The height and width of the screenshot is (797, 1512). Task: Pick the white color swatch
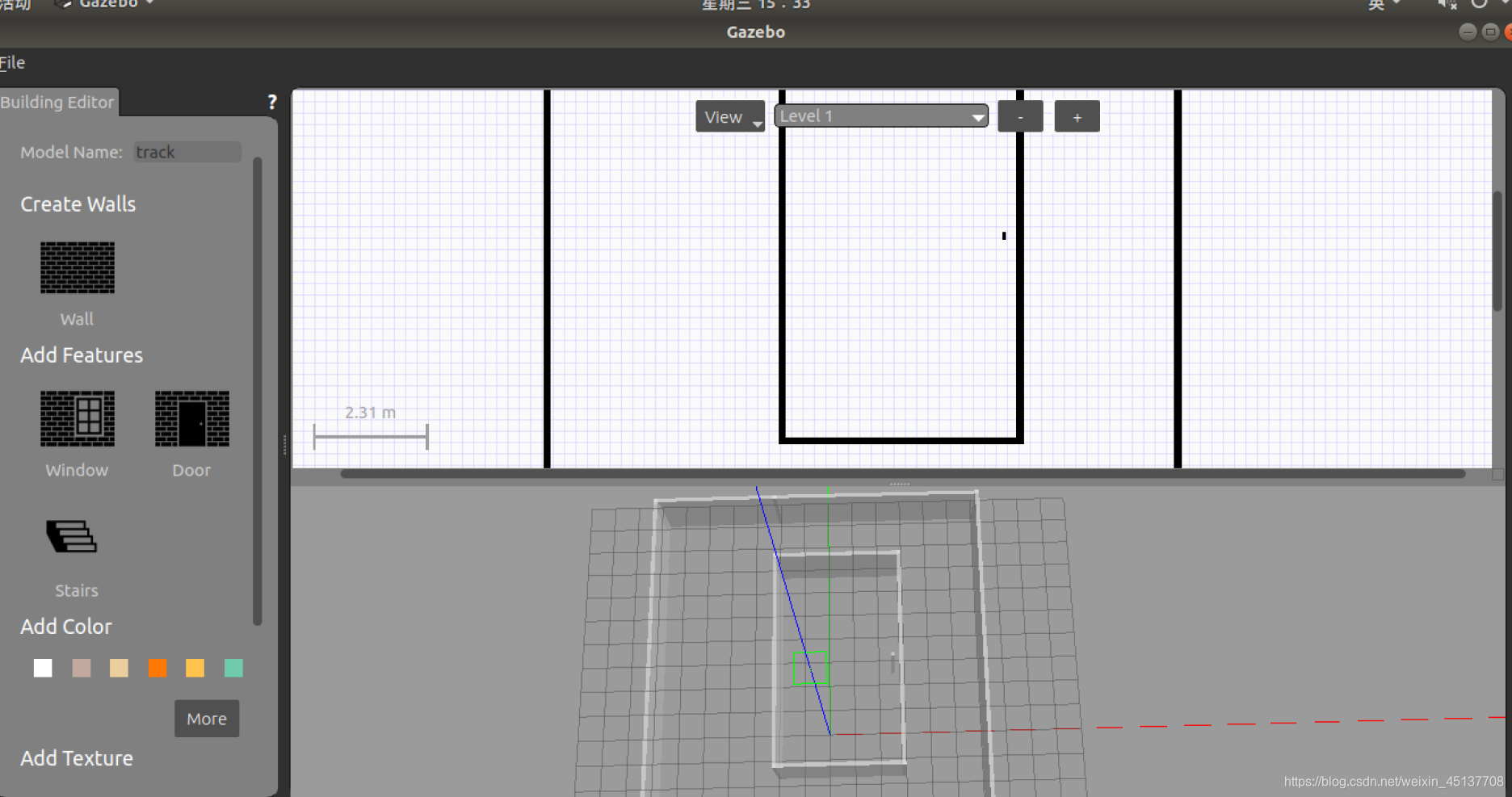(43, 668)
